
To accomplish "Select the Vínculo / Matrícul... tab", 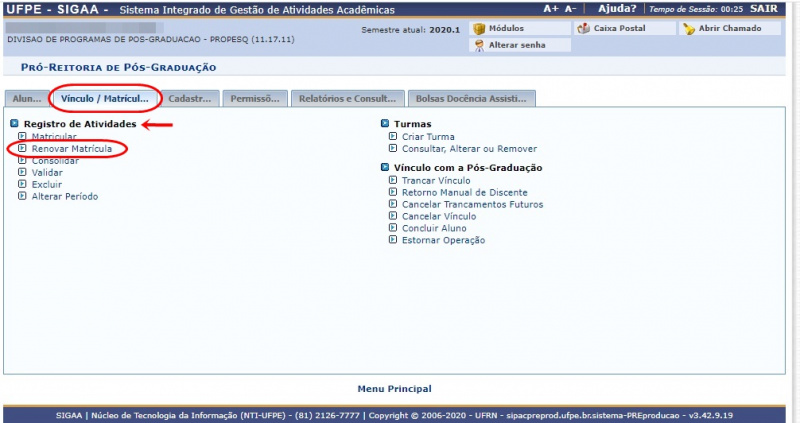I will click(x=105, y=99).
